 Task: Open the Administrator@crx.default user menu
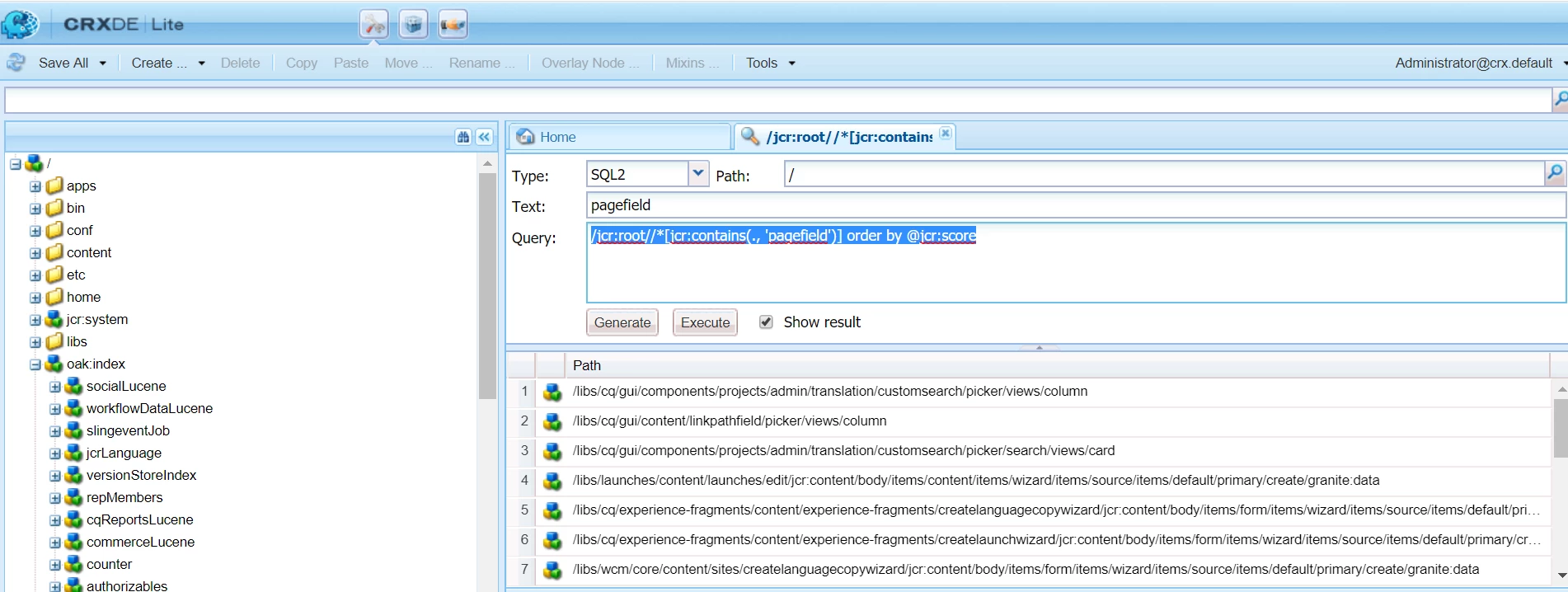pyautogui.click(x=1480, y=63)
